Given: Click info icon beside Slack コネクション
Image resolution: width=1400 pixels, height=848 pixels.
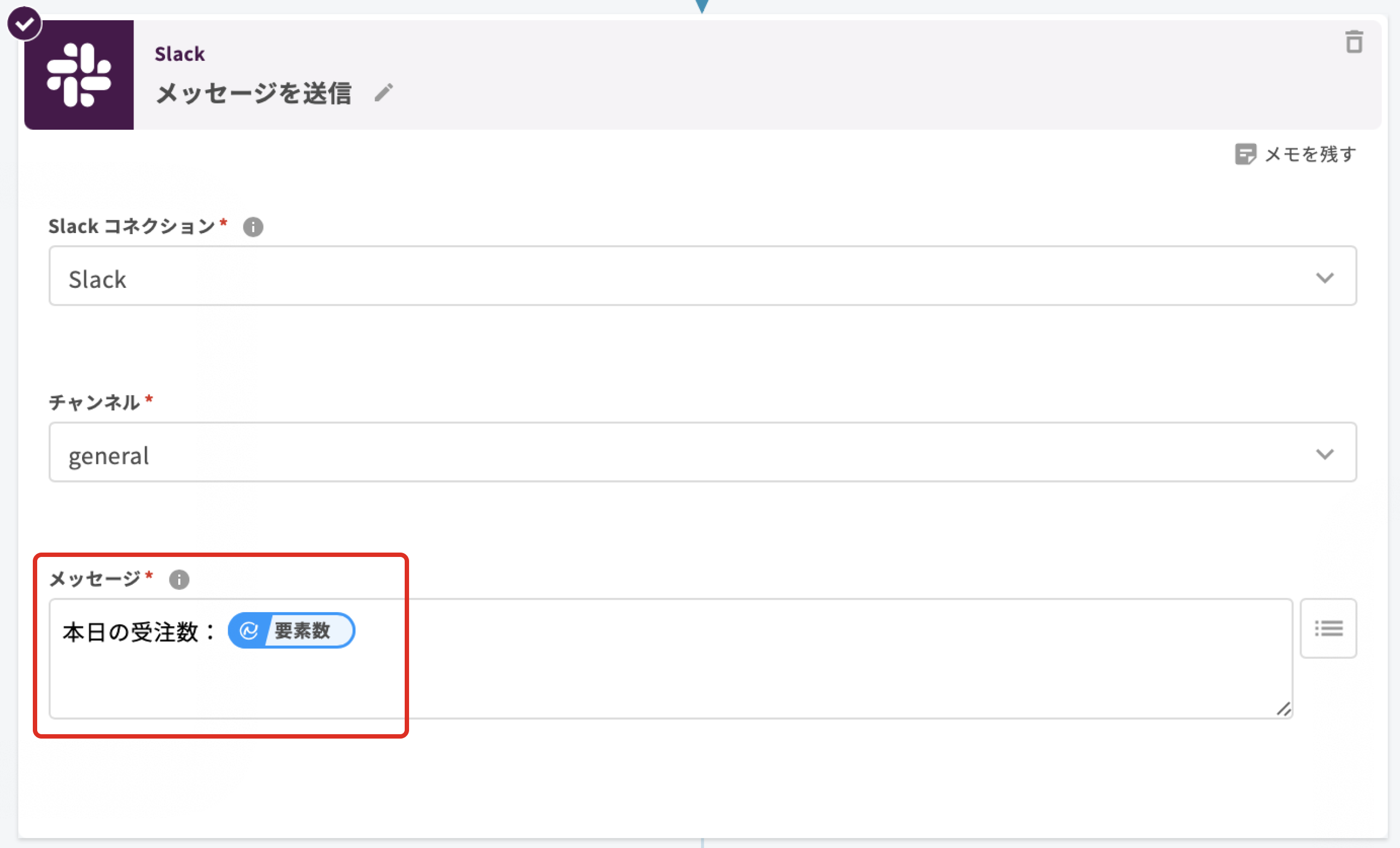Looking at the screenshot, I should tap(253, 227).
